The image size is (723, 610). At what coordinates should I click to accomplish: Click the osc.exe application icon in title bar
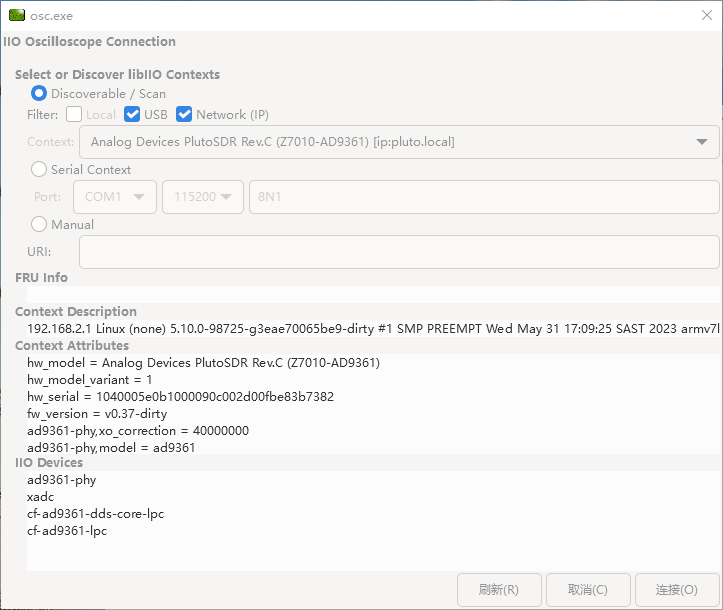point(17,15)
